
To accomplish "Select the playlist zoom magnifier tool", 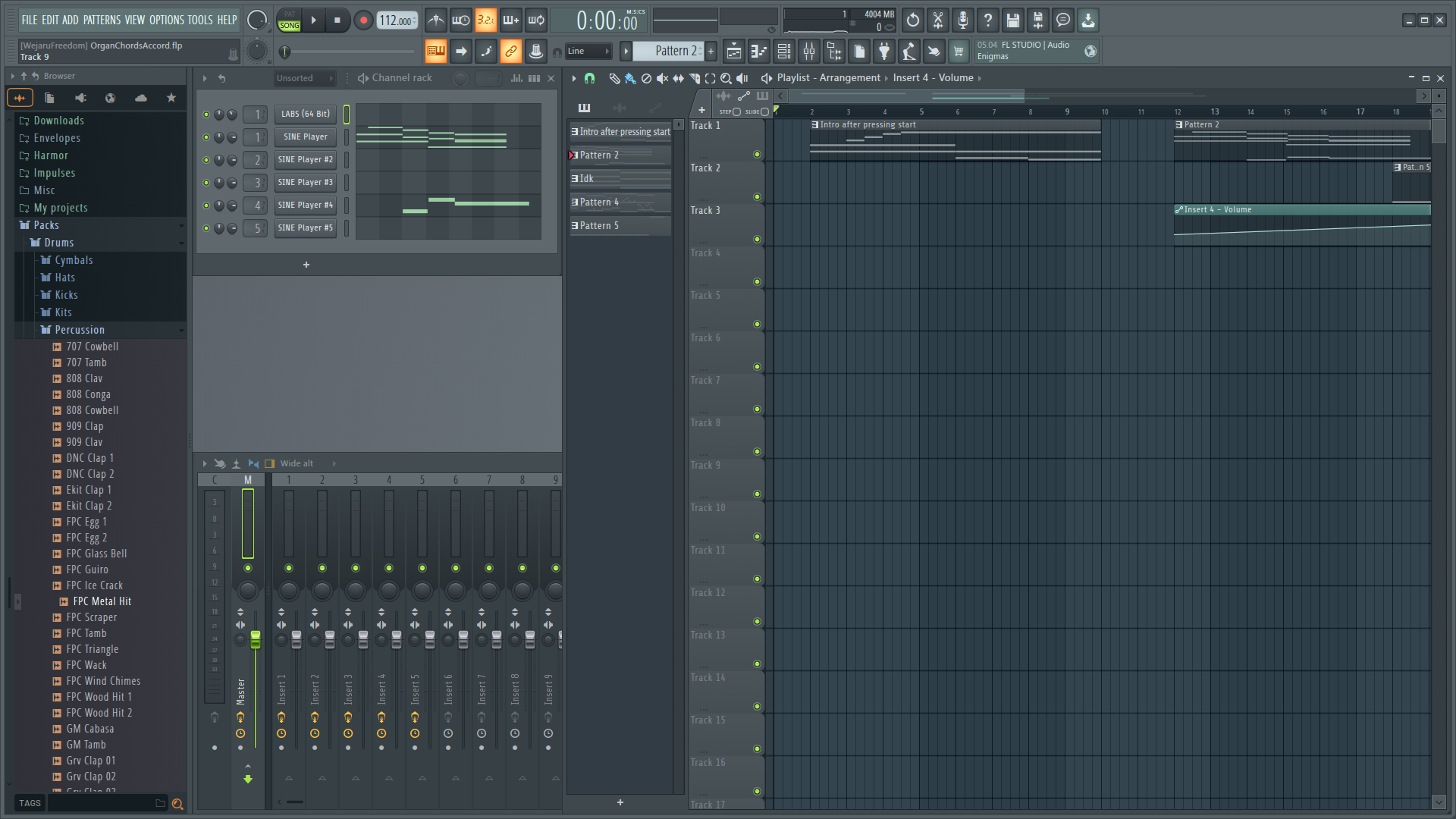I will click(x=726, y=78).
